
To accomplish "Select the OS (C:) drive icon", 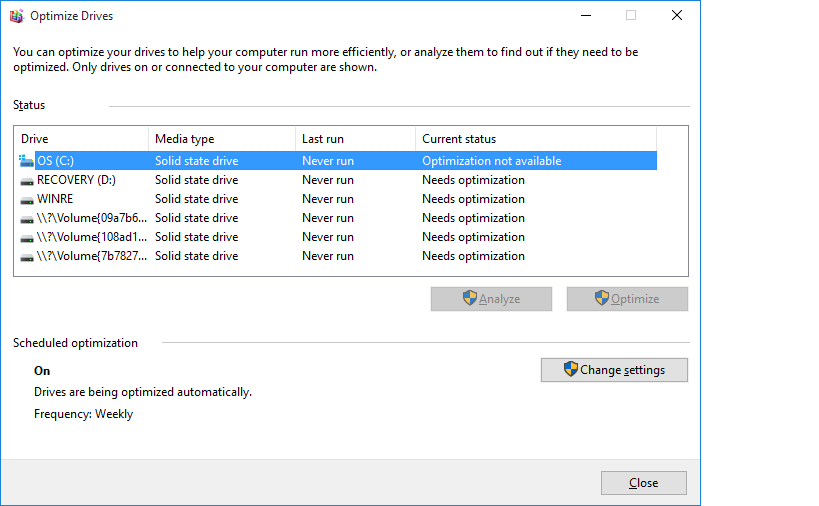I will (x=26, y=161).
